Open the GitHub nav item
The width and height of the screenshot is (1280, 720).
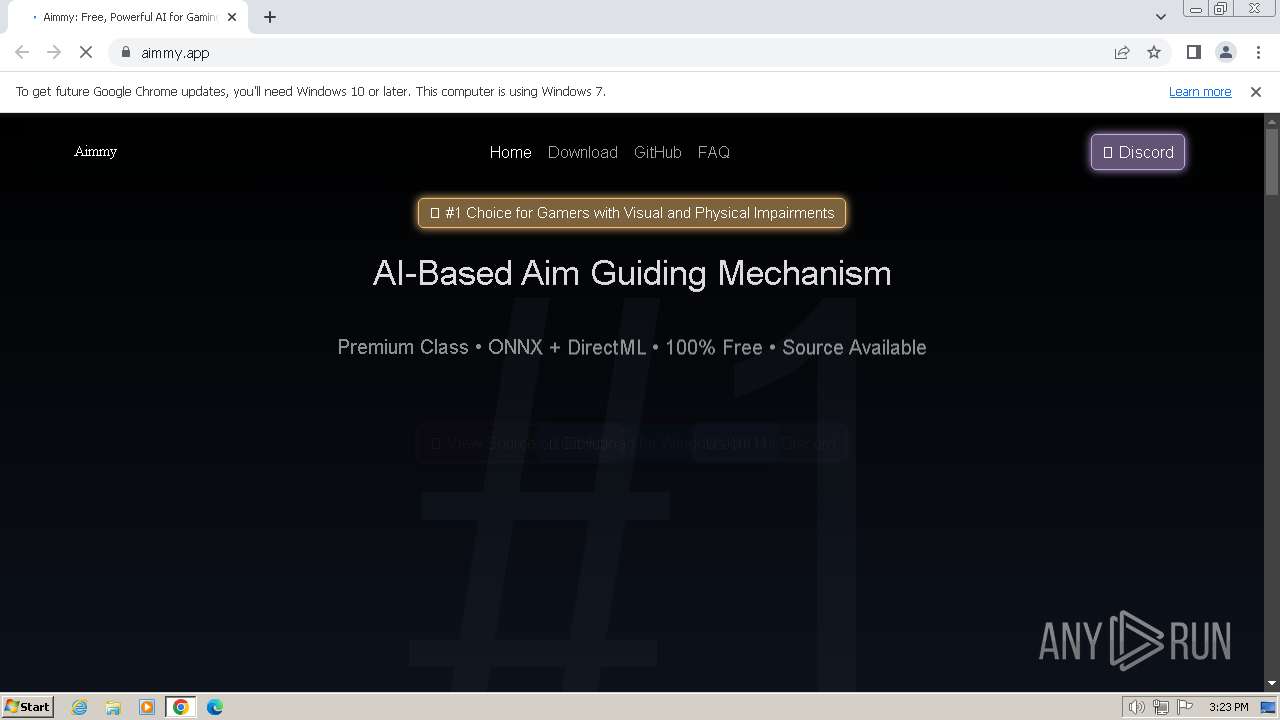click(658, 152)
